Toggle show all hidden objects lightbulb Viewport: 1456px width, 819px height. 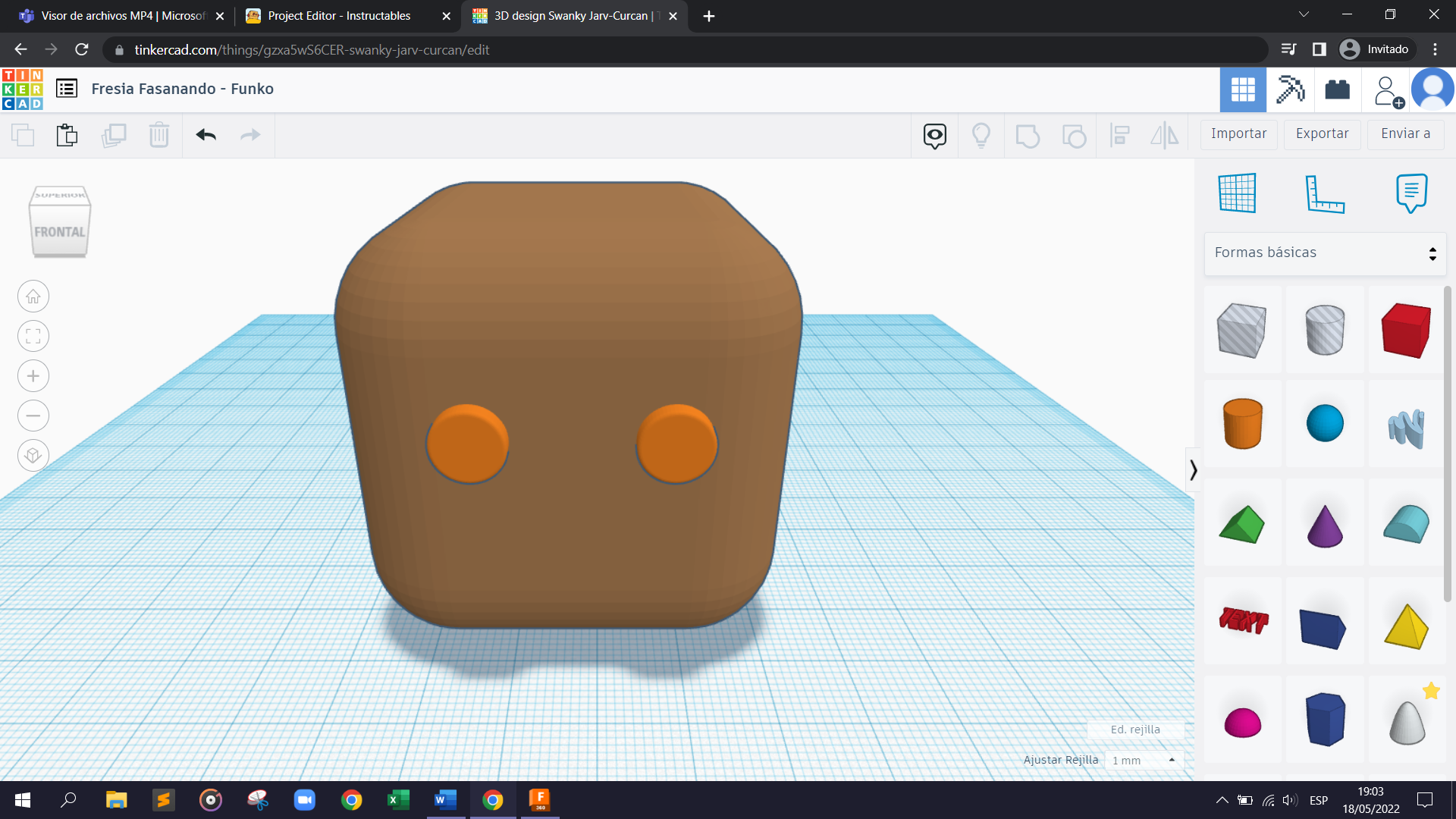coord(981,135)
